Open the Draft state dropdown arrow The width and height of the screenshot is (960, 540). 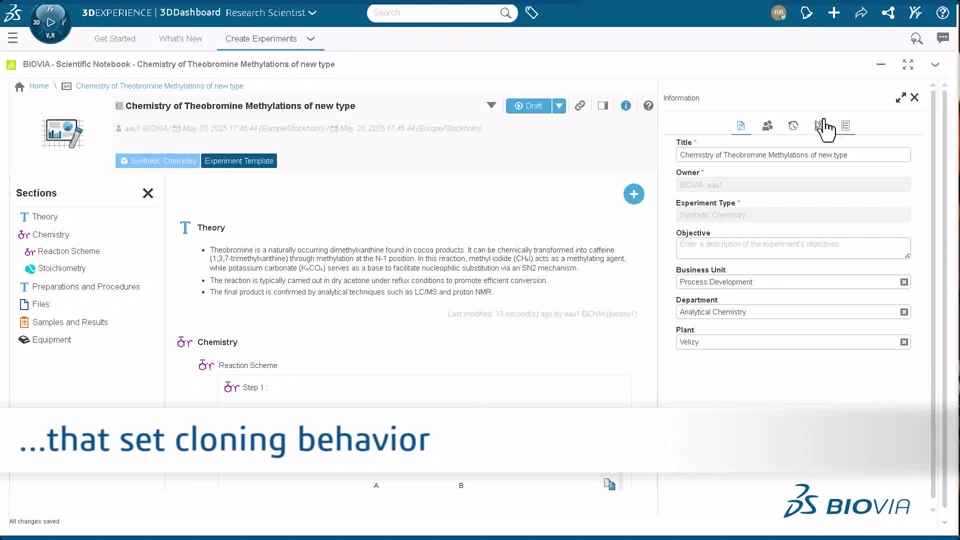[x=559, y=106]
